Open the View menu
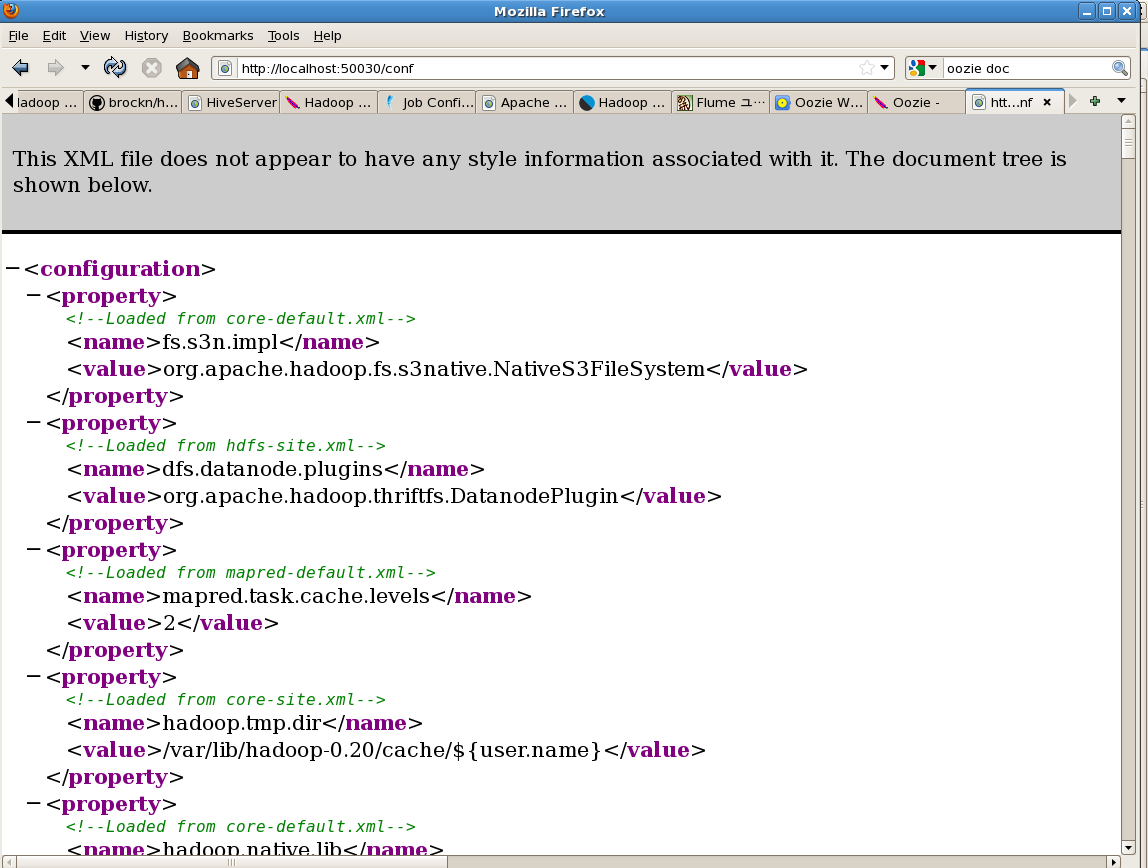The height and width of the screenshot is (868, 1148). coord(95,36)
